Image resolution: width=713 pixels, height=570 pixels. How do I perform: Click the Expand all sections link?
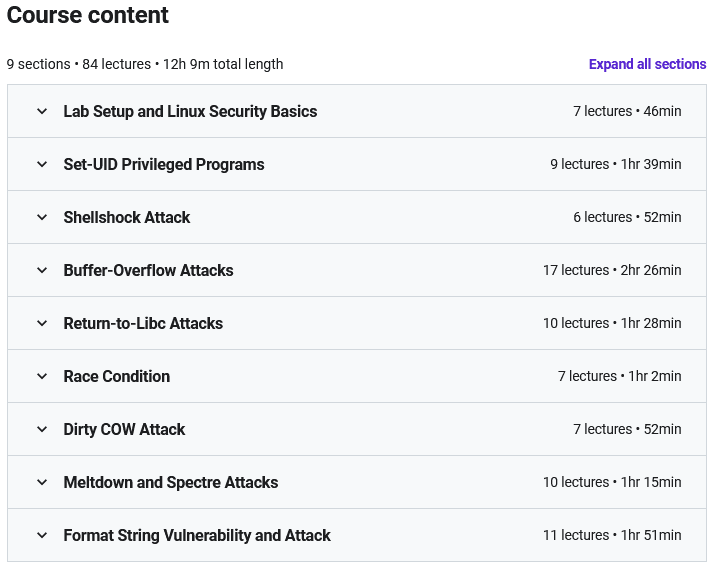pos(647,64)
